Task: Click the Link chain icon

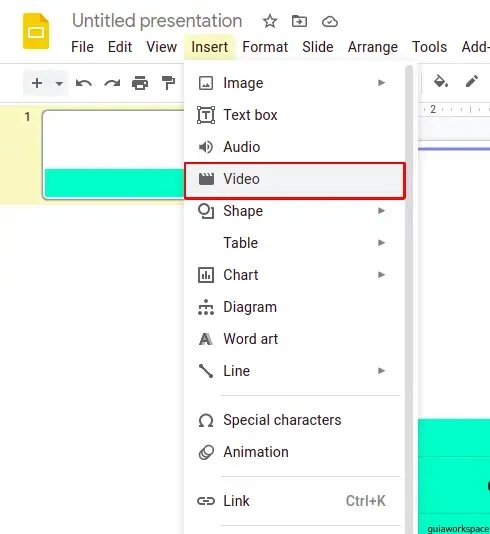Action: click(x=206, y=501)
